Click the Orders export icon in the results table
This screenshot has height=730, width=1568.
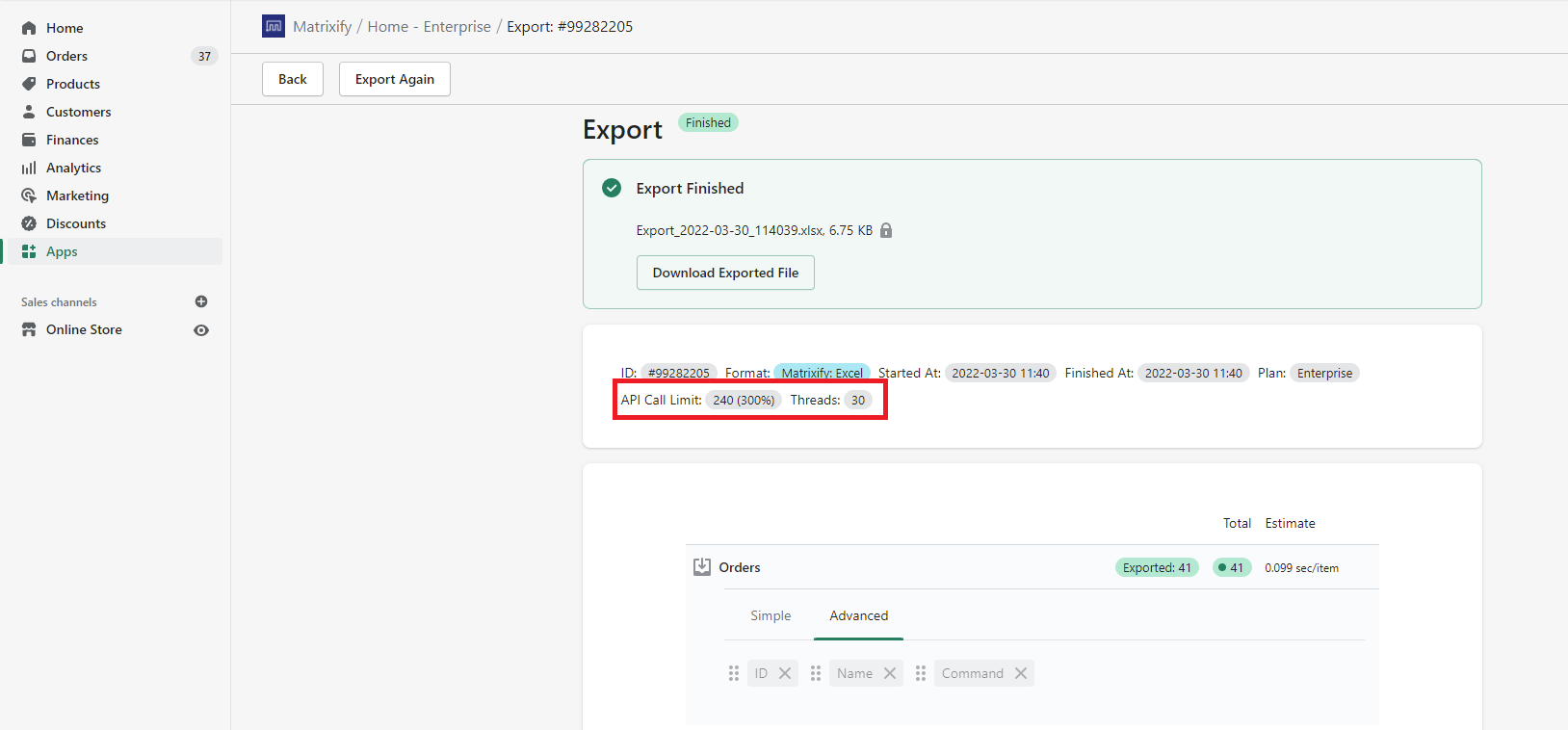[702, 567]
